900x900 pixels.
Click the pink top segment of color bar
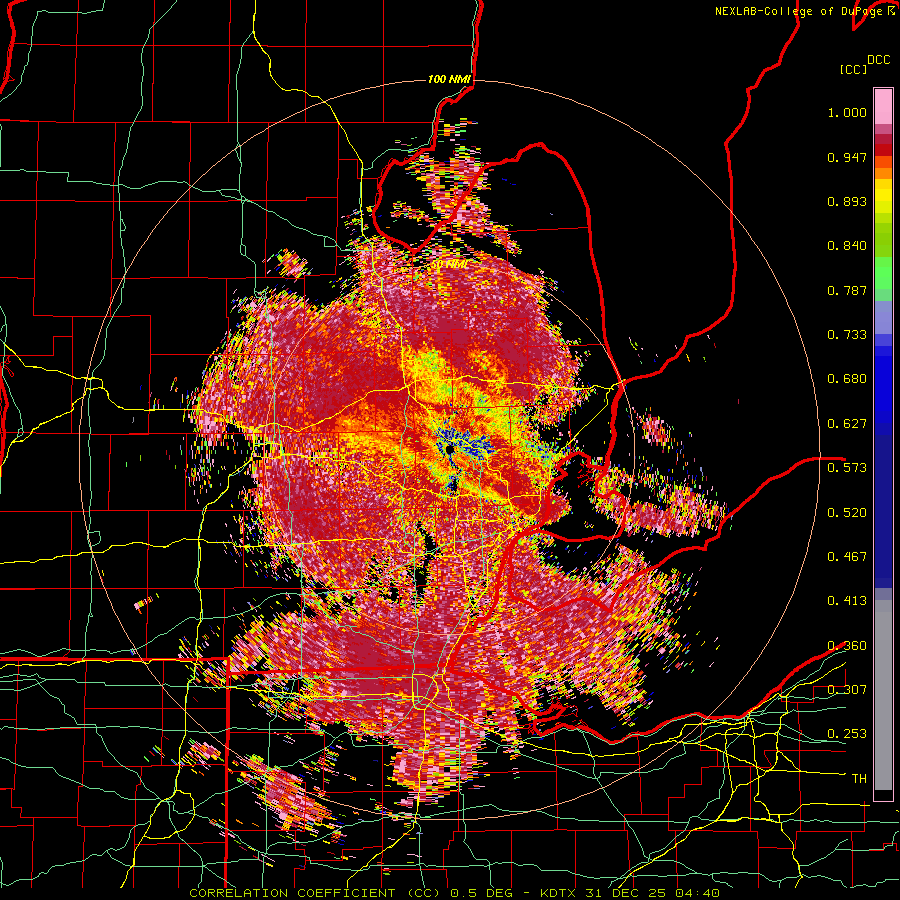(x=883, y=106)
